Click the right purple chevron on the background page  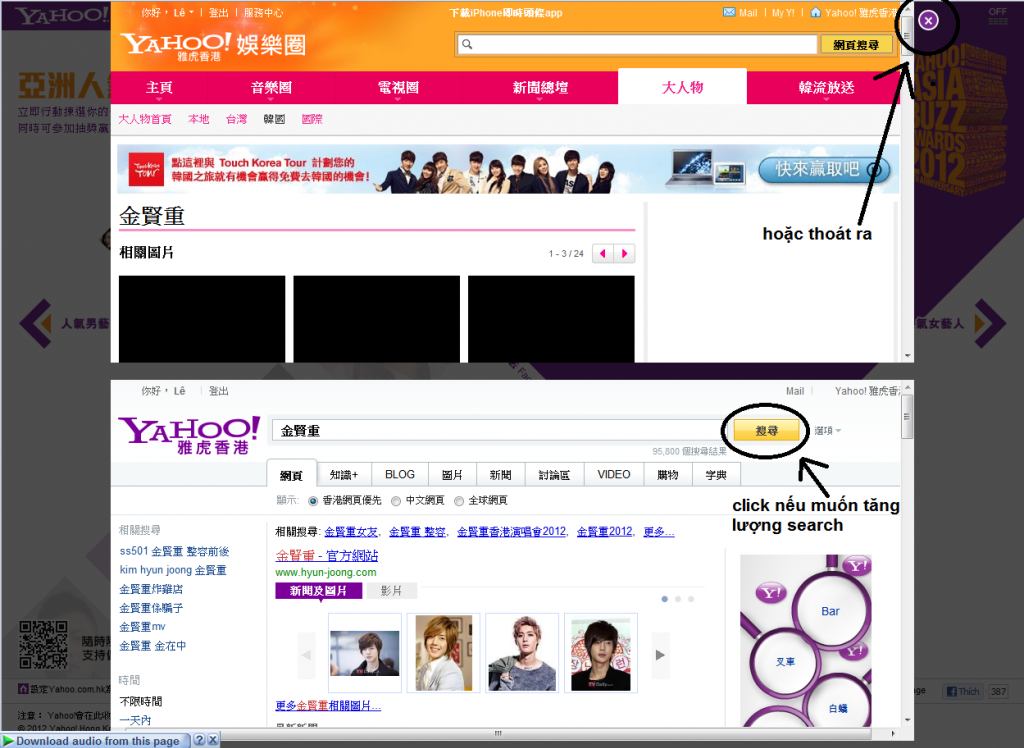coord(990,323)
